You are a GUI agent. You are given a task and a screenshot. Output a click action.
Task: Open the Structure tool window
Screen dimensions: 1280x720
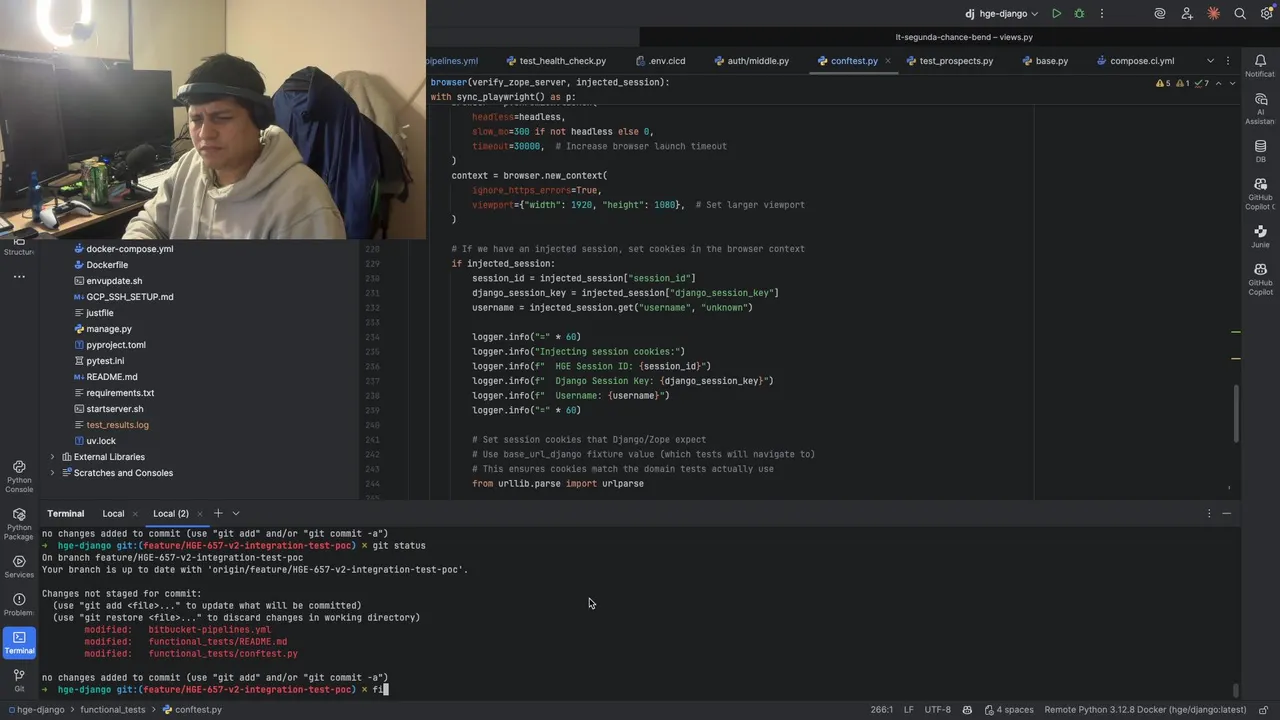pyautogui.click(x=19, y=247)
